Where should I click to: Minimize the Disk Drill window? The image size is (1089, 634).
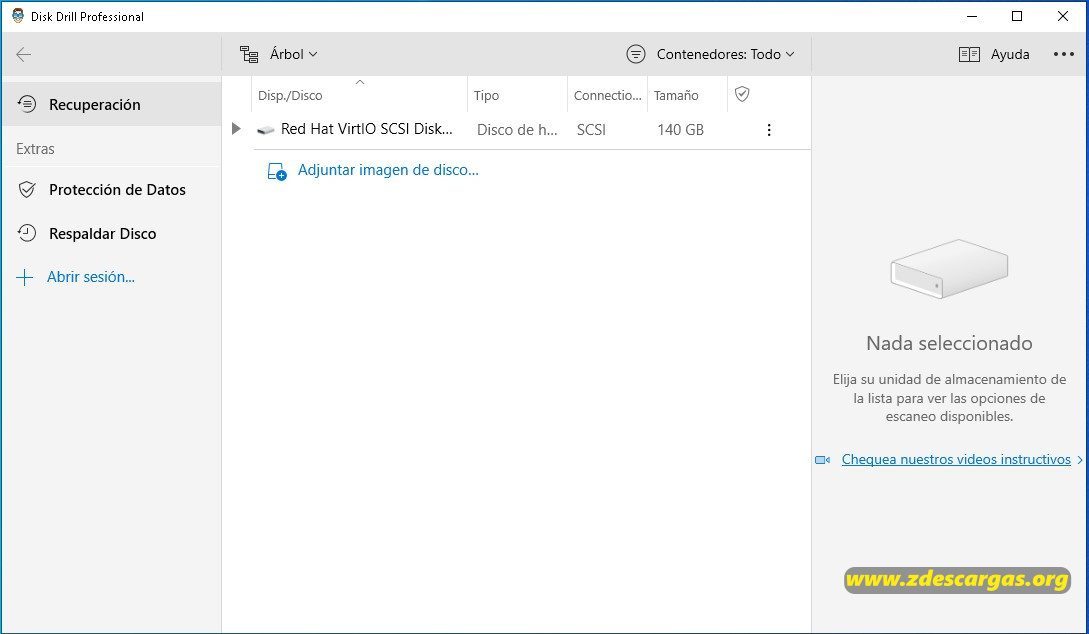pos(972,16)
